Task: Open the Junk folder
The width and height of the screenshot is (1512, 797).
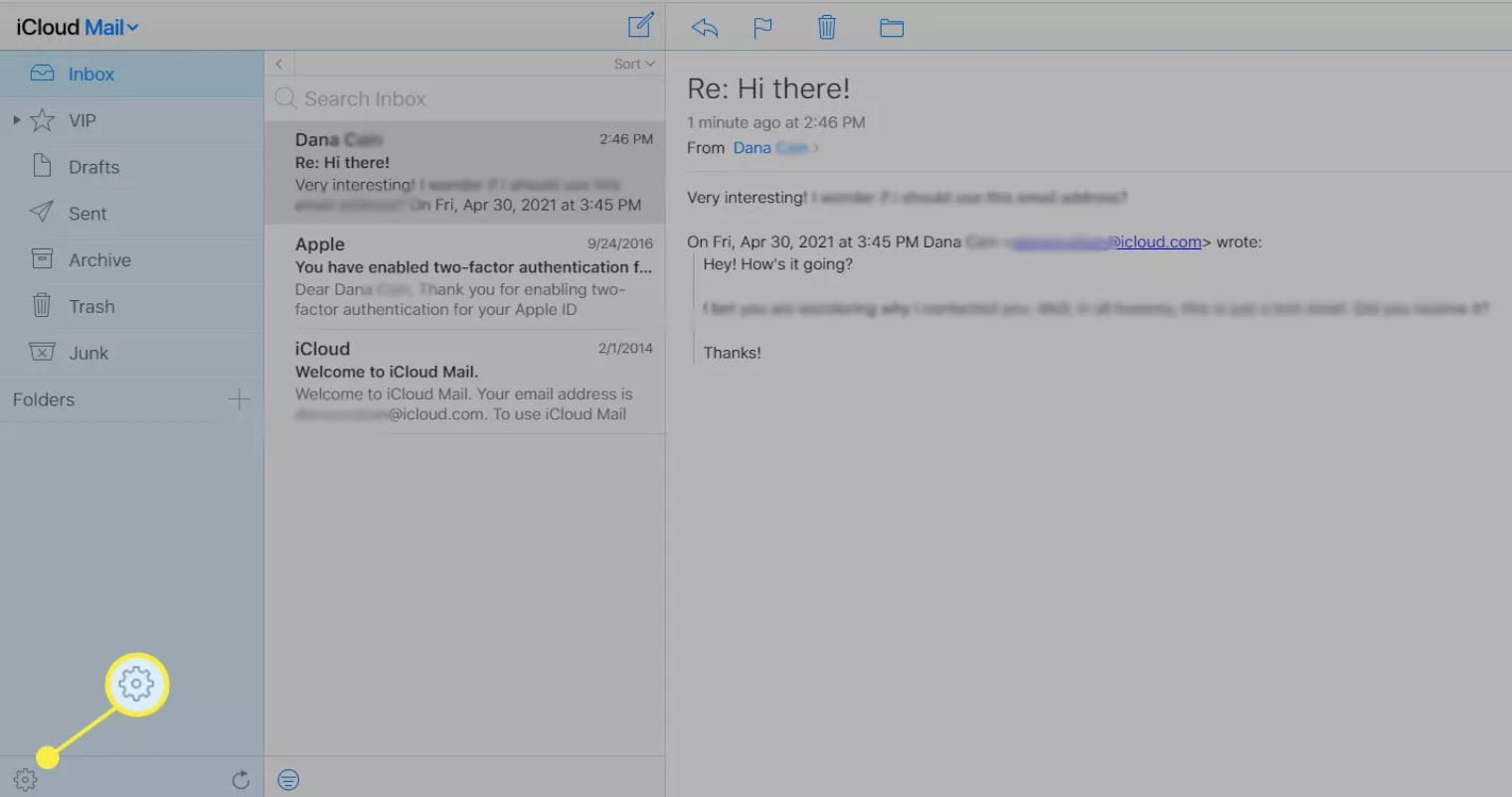Action: pos(131,353)
